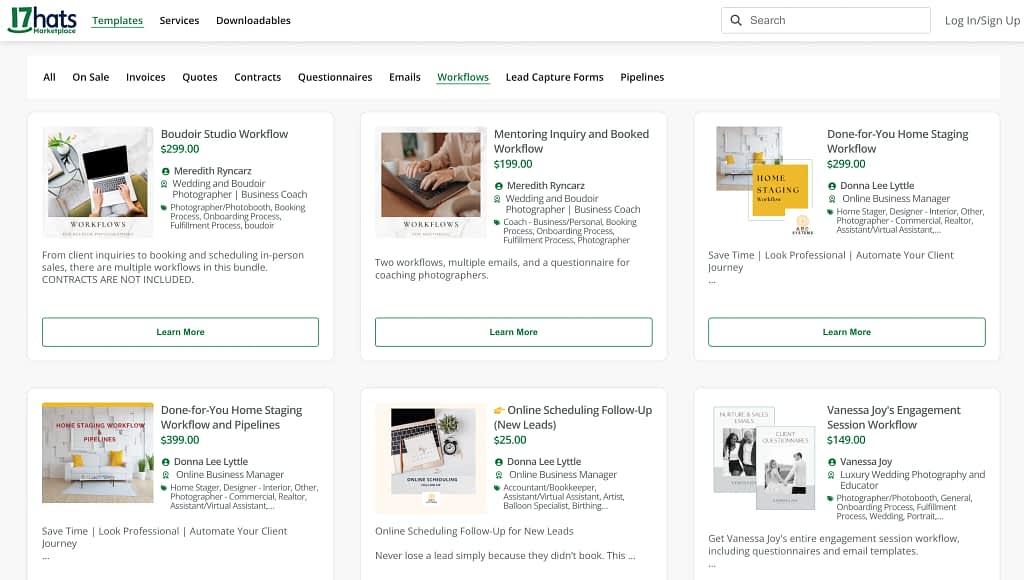Click Learn More for Done-for-You Home Staging
Screen dimensions: 1024x580
[846, 332]
